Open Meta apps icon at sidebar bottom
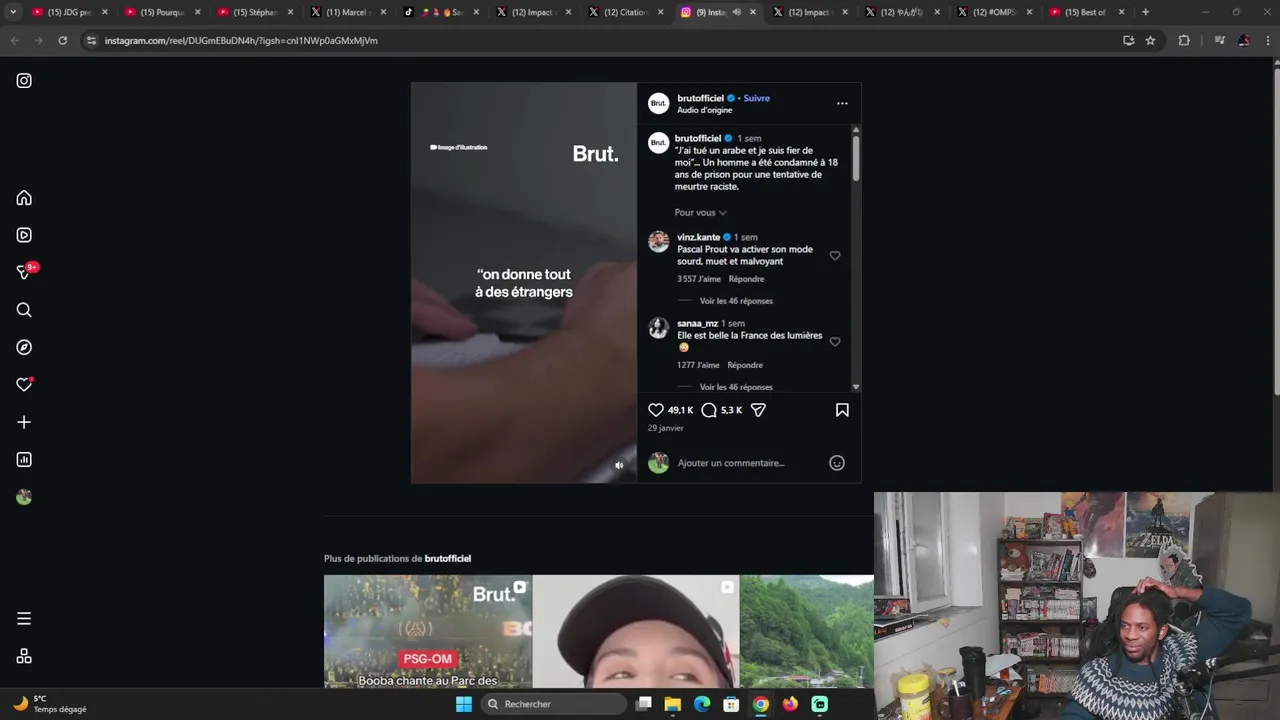This screenshot has width=1280, height=720. point(24,657)
